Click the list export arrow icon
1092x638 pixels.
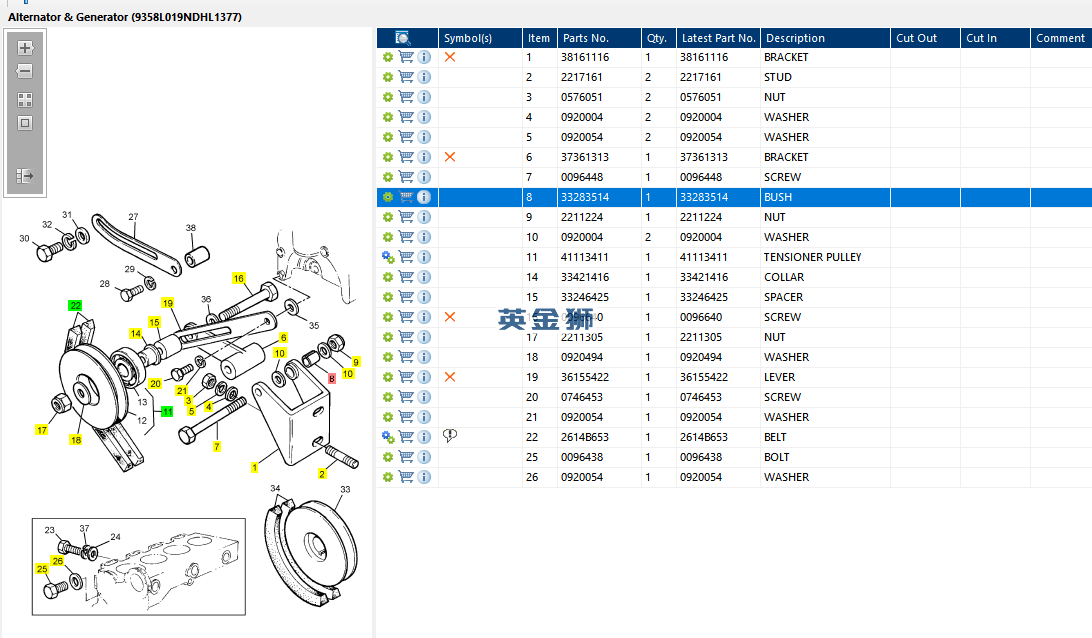(25, 176)
